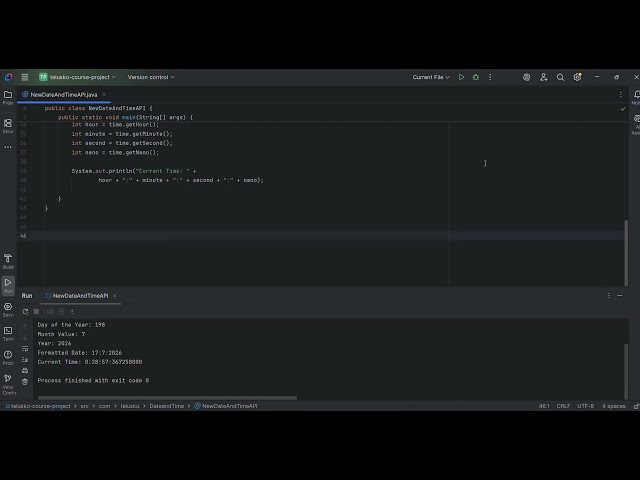
Task: Open Run panel options menu
Action: tap(609, 296)
